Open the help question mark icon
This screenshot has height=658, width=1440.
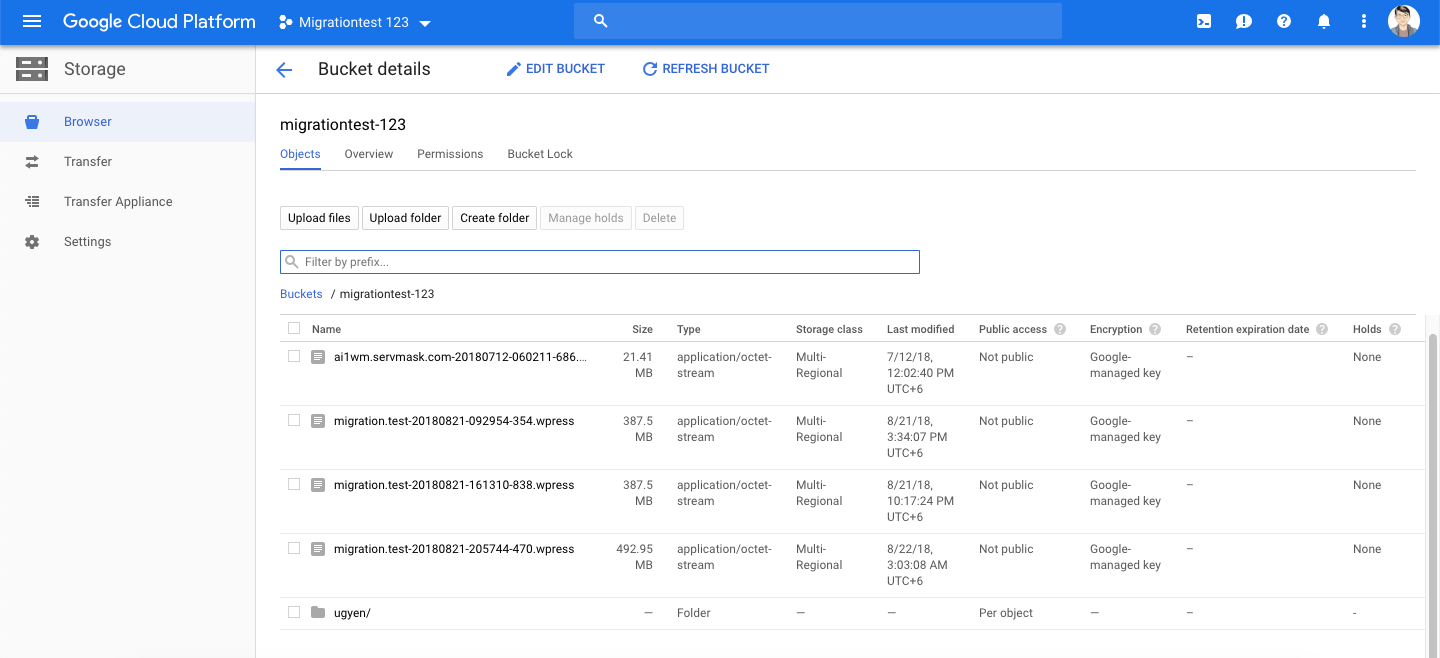[1284, 22]
